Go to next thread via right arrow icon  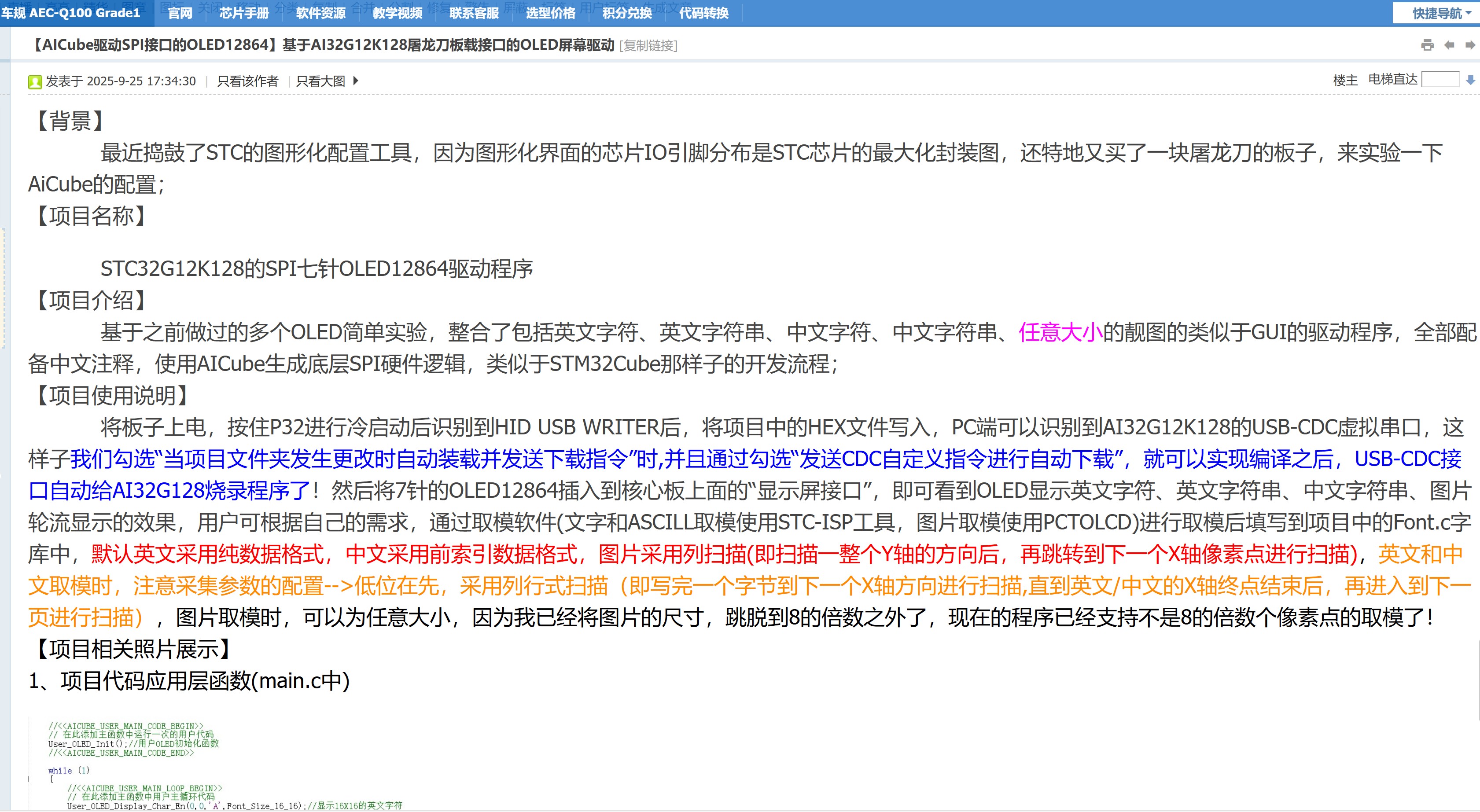1473,45
